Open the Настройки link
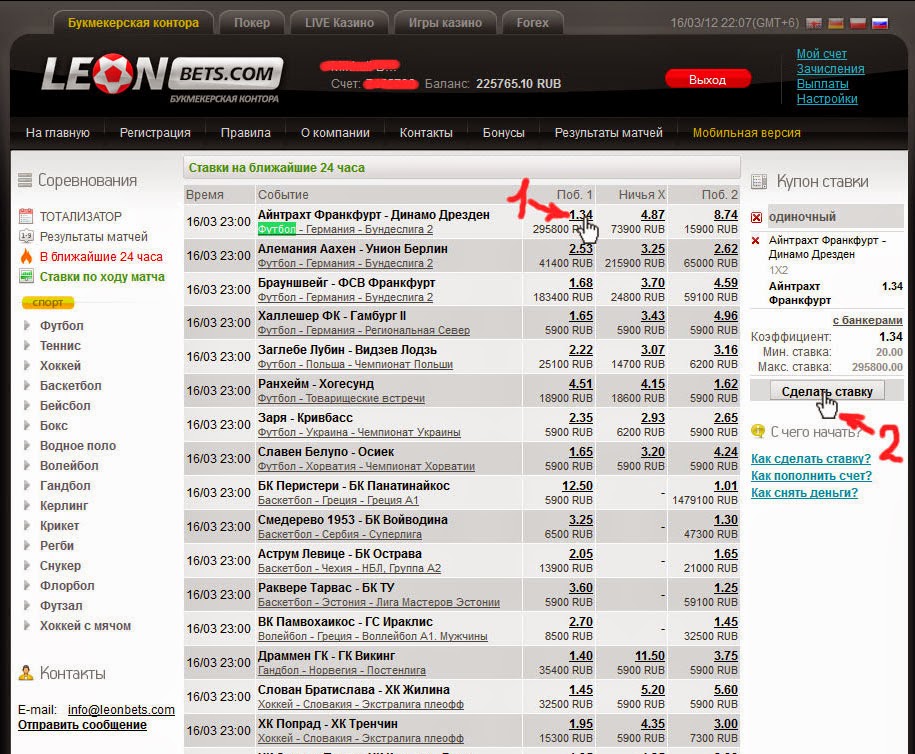This screenshot has height=754, width=915. click(827, 99)
